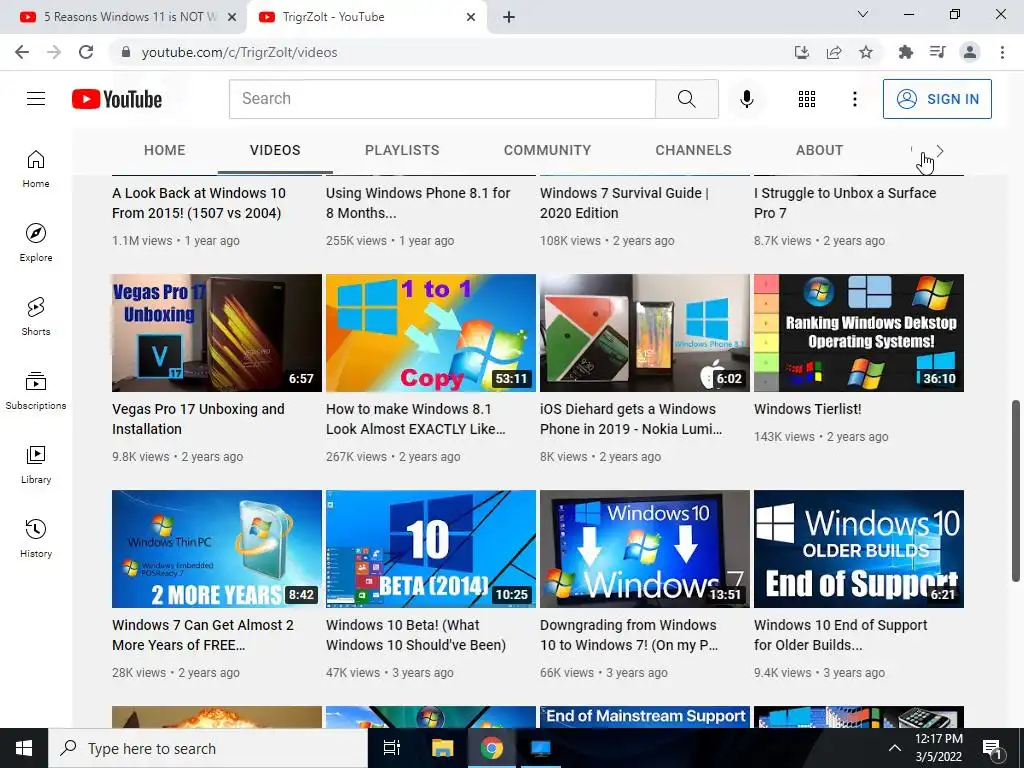Click the browser forward arrow
Viewport: 1024px width, 768px height.
(54, 52)
